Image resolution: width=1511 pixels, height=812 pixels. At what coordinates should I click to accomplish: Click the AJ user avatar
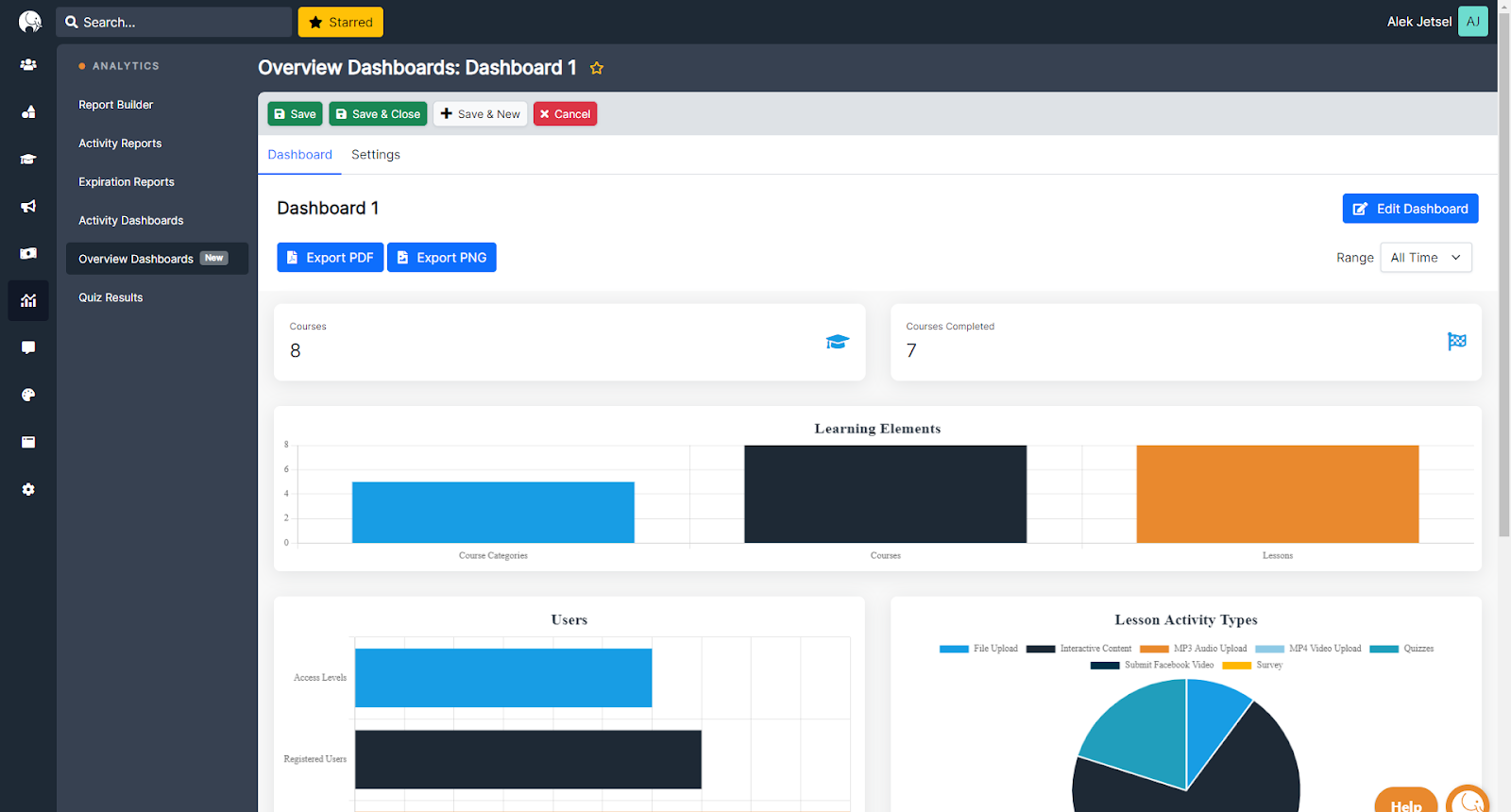(1473, 22)
